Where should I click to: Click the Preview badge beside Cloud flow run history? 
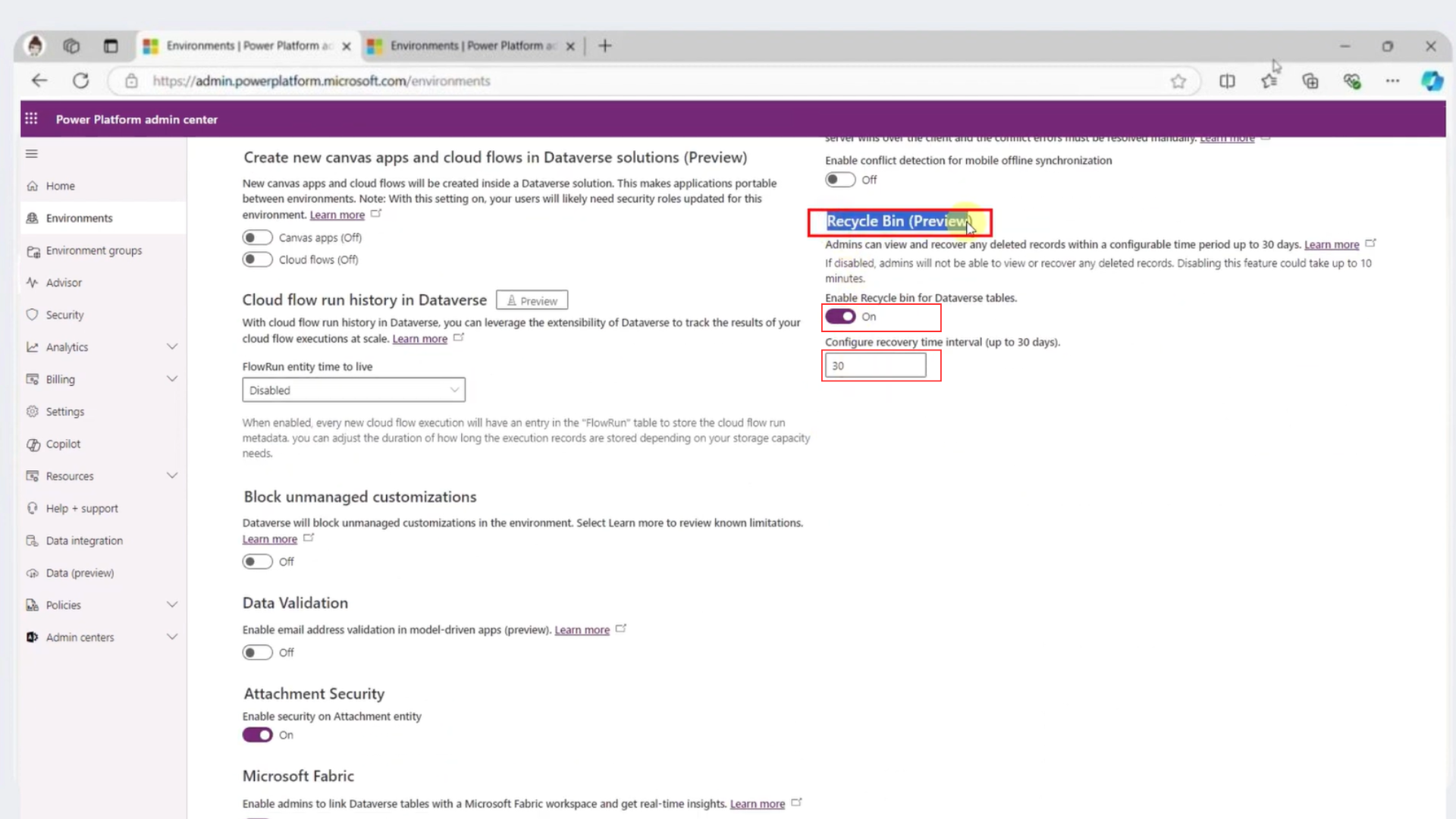click(x=532, y=300)
